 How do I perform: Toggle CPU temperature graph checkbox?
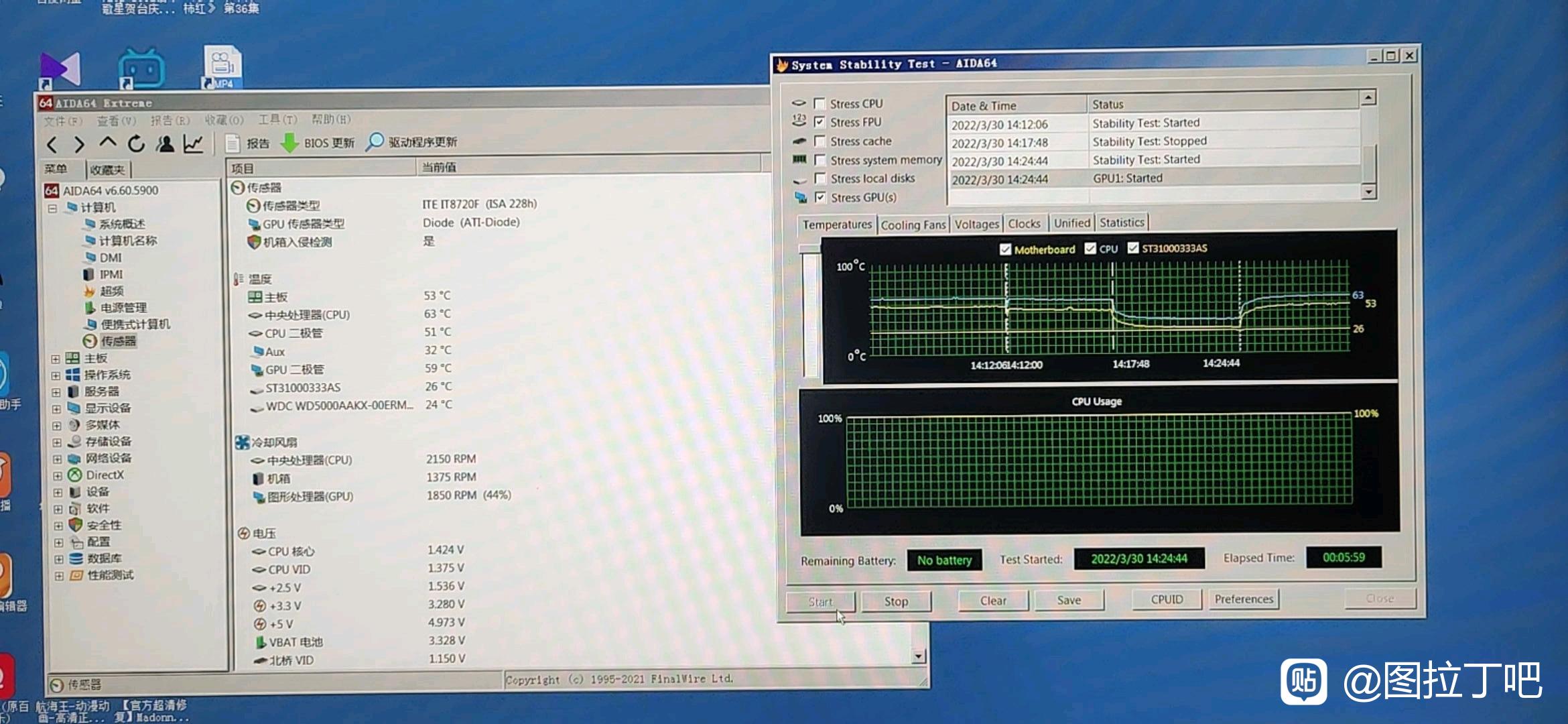tap(1090, 249)
